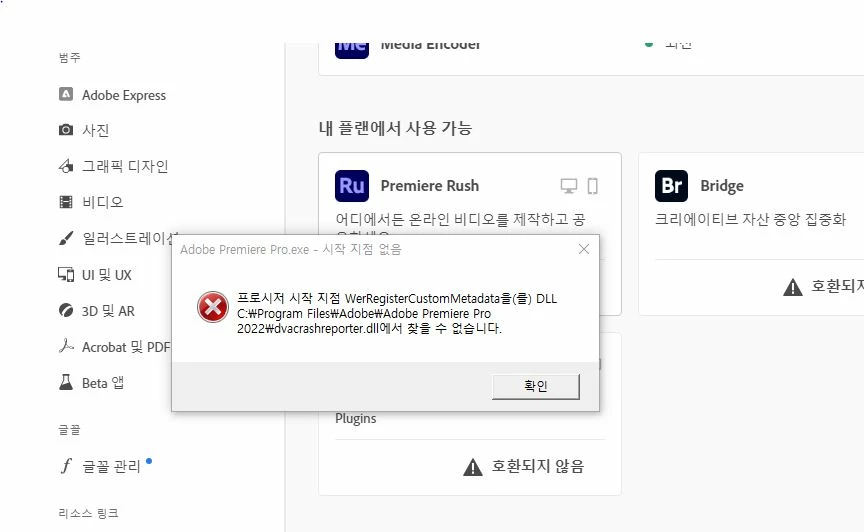Viewport: 864px width, 532px height.
Task: Click warning triangle on the Bridge card
Action: coord(792,287)
